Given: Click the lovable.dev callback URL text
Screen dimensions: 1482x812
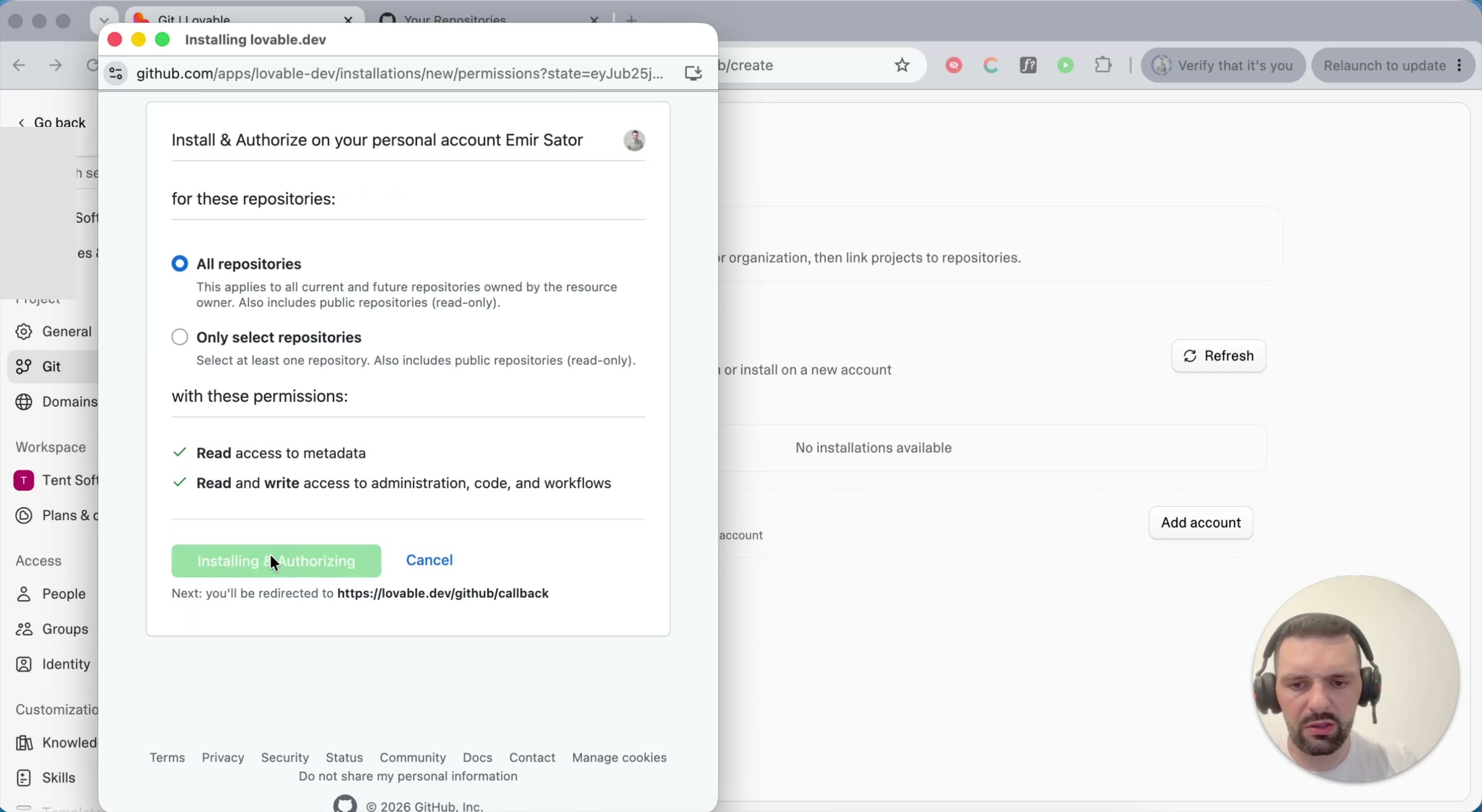Looking at the screenshot, I should point(443,593).
